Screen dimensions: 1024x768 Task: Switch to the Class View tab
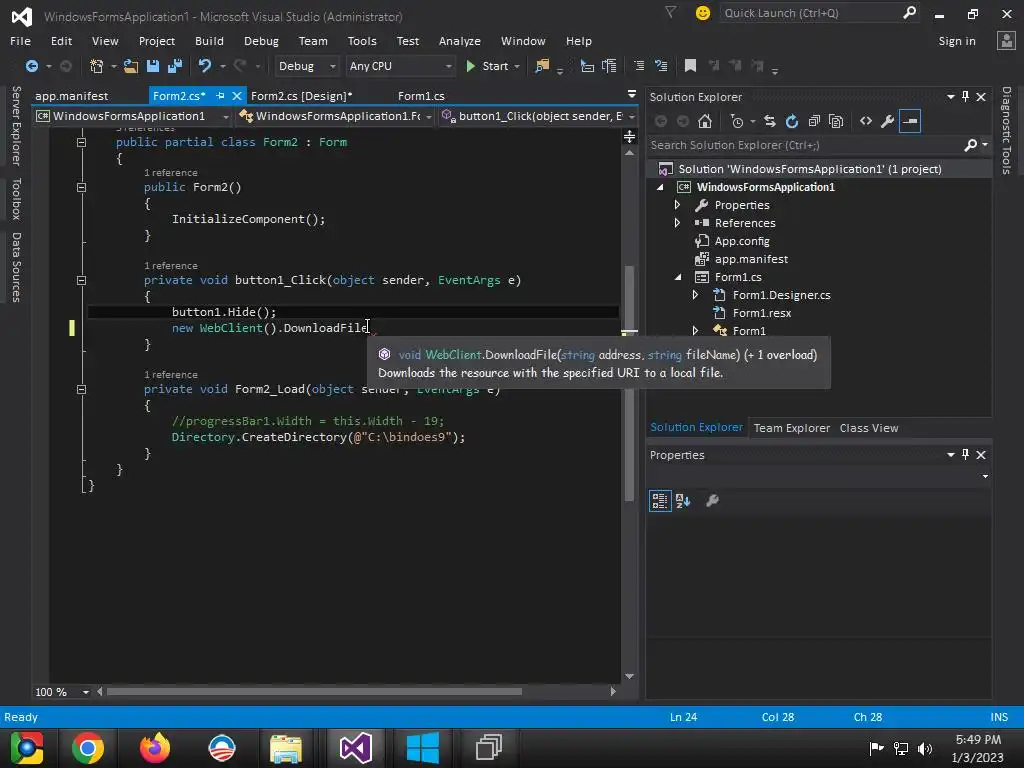[x=869, y=428]
